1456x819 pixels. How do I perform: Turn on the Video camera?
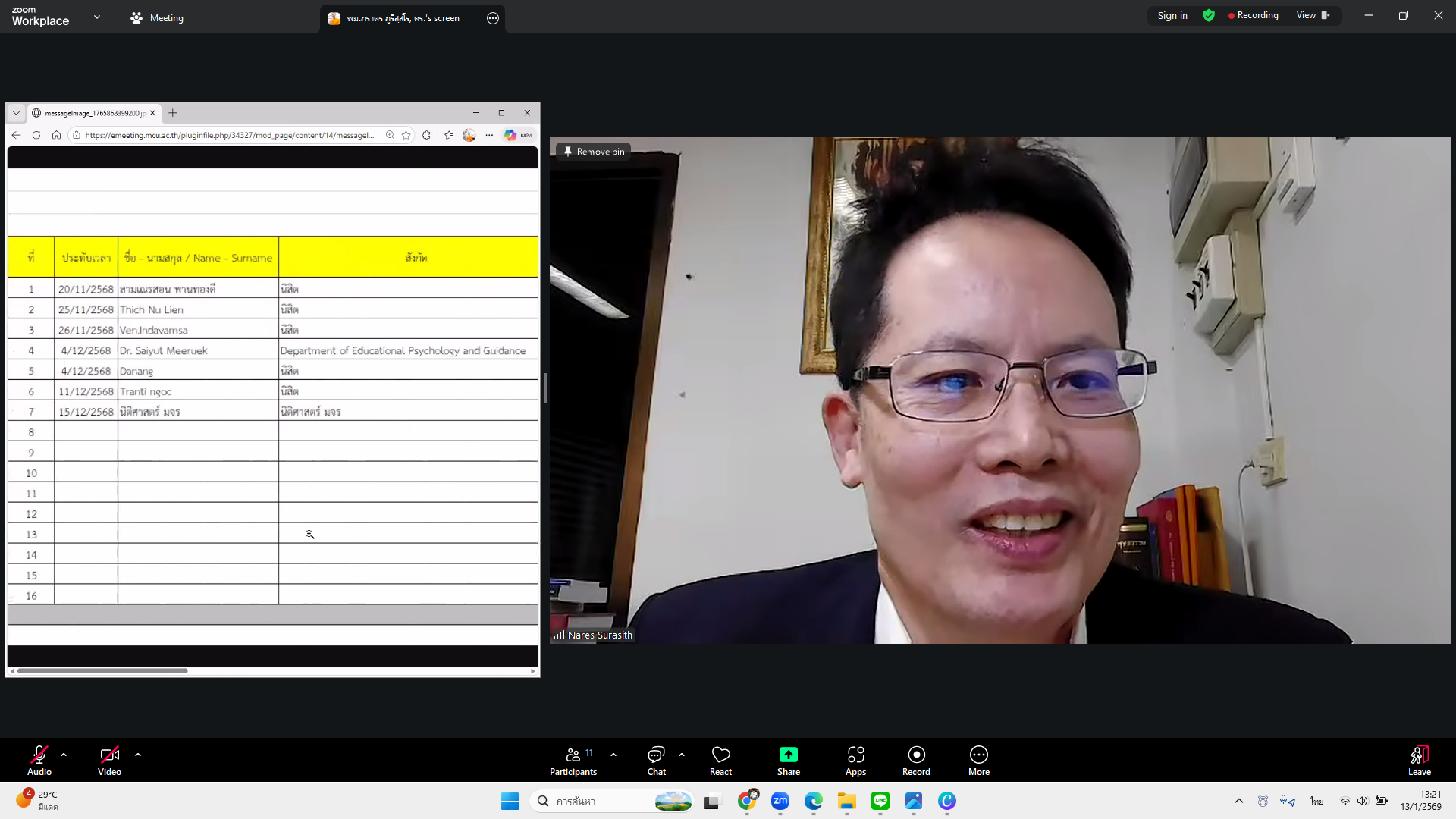click(109, 761)
